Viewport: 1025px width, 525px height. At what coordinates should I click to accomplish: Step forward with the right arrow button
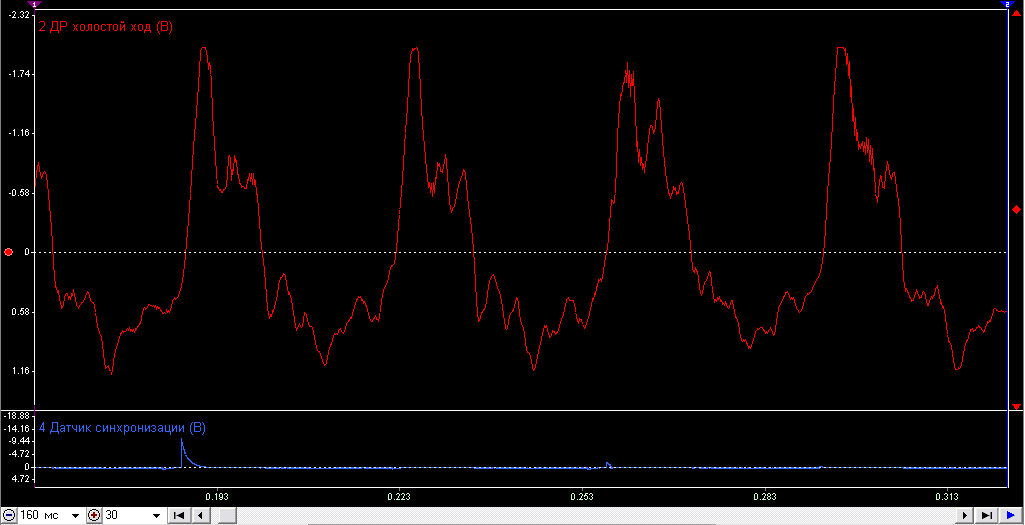[x=964, y=516]
